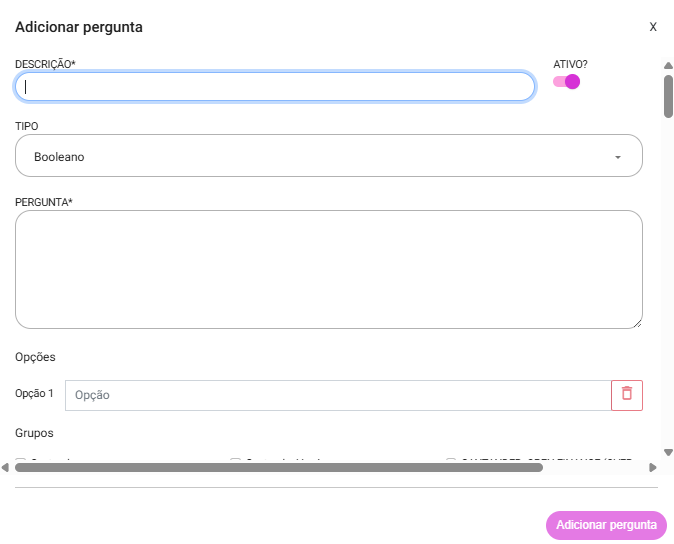Viewport: 674px width, 544px height.
Task: Open the Tipo dropdown showing Booleano
Action: click(x=329, y=156)
